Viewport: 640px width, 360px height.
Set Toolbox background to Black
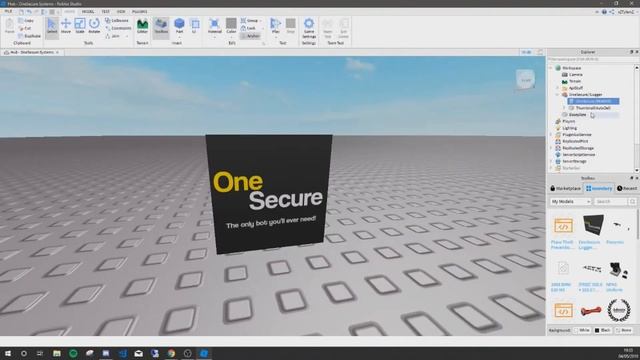[602, 330]
